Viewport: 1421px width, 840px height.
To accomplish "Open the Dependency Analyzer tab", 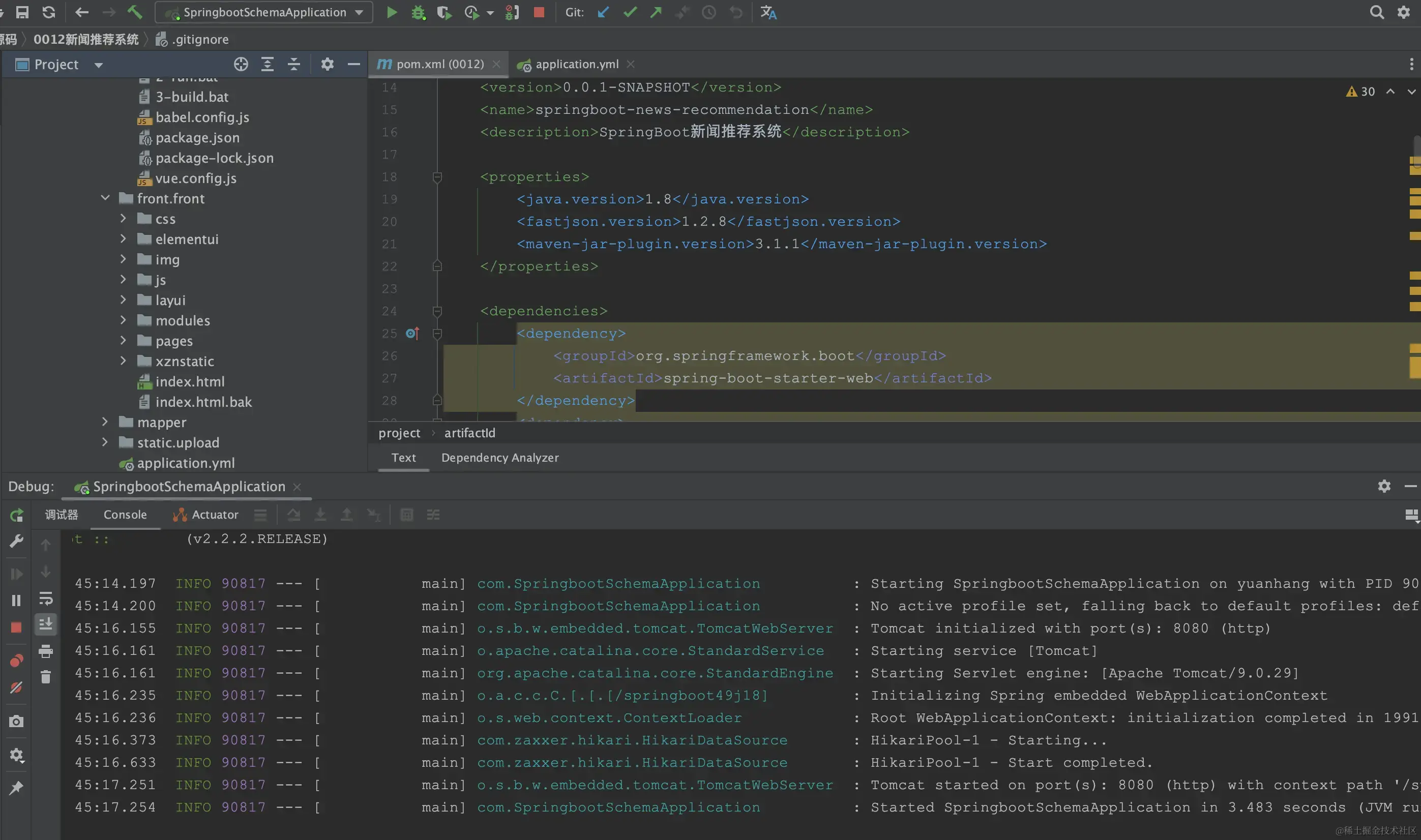I will [x=499, y=457].
